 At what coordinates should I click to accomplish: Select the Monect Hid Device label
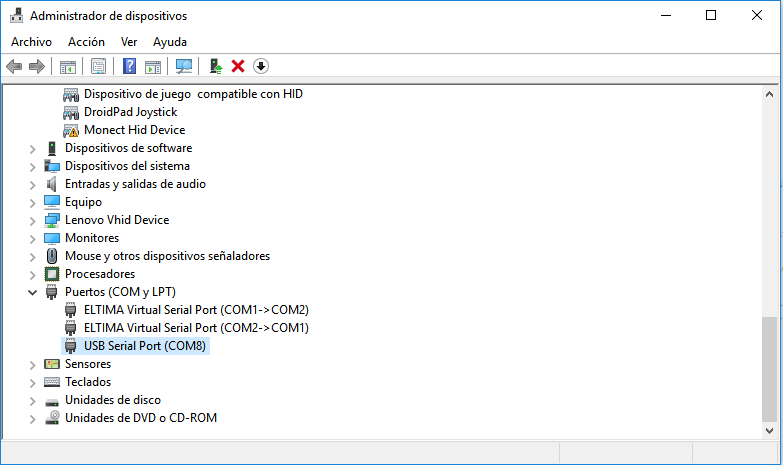point(134,130)
